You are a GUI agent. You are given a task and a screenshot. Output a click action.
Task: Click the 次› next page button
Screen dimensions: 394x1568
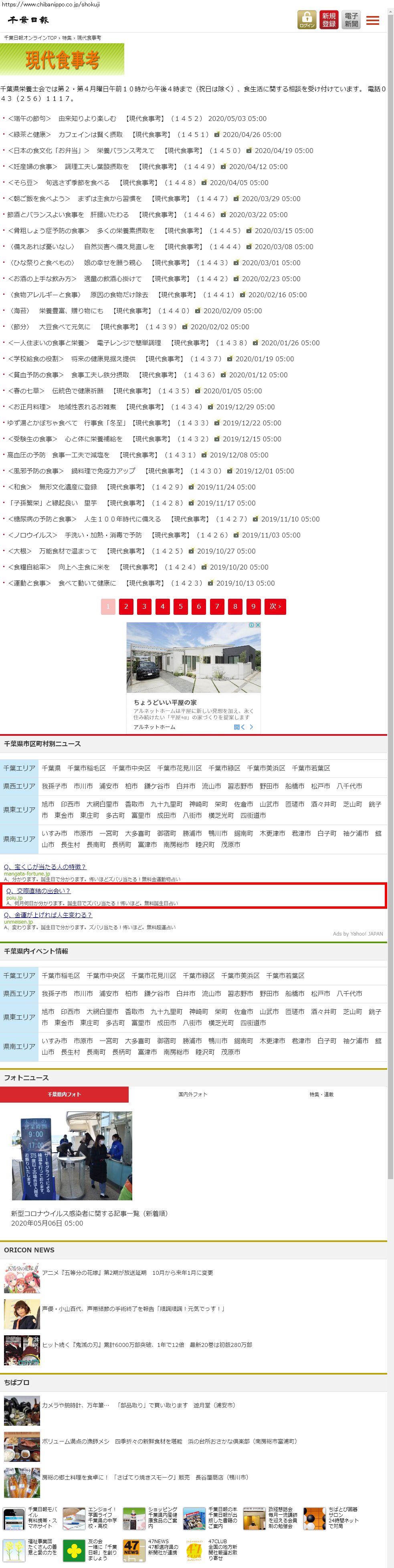click(275, 606)
